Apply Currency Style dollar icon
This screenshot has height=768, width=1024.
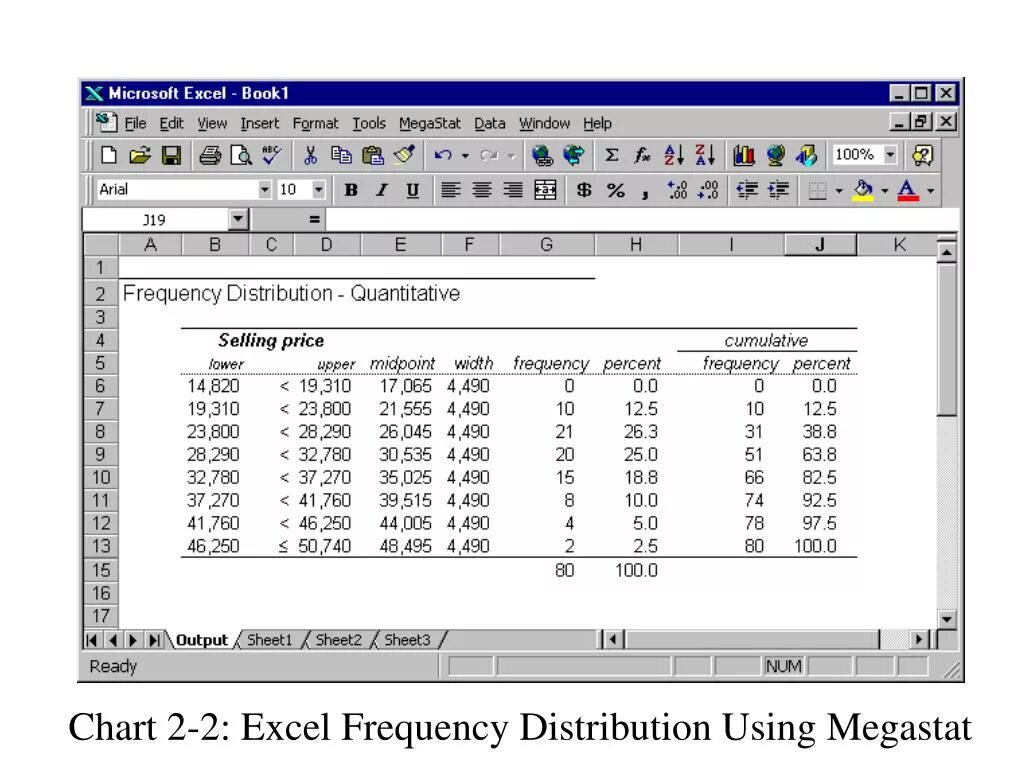584,190
